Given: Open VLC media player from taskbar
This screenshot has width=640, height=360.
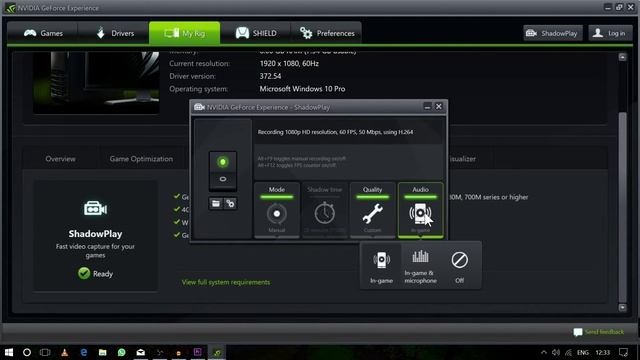Looking at the screenshot, I should [64, 352].
